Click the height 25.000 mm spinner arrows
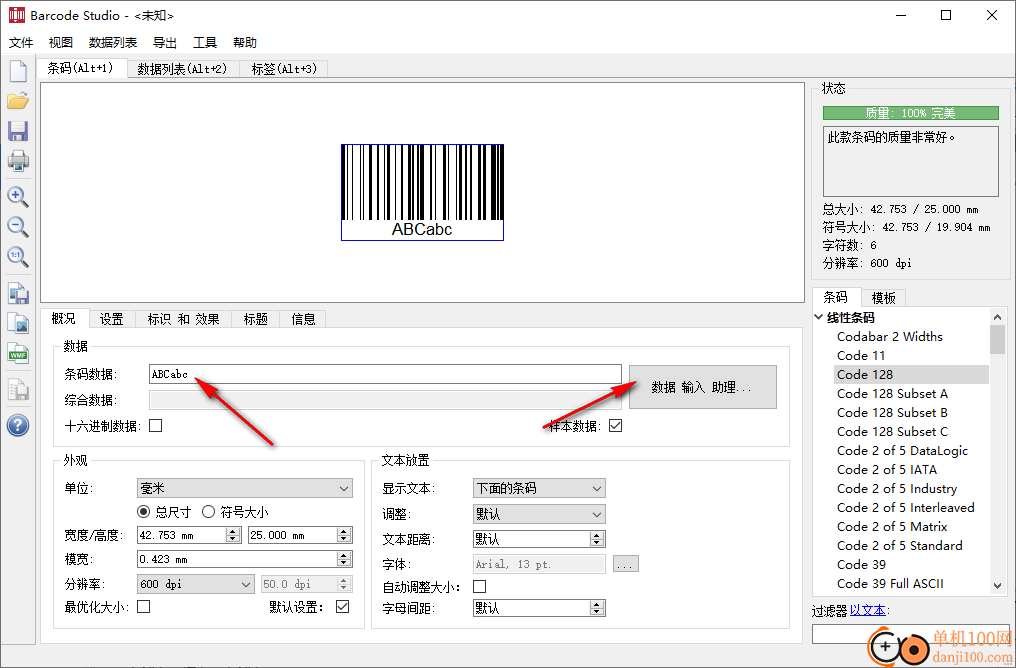 345,535
